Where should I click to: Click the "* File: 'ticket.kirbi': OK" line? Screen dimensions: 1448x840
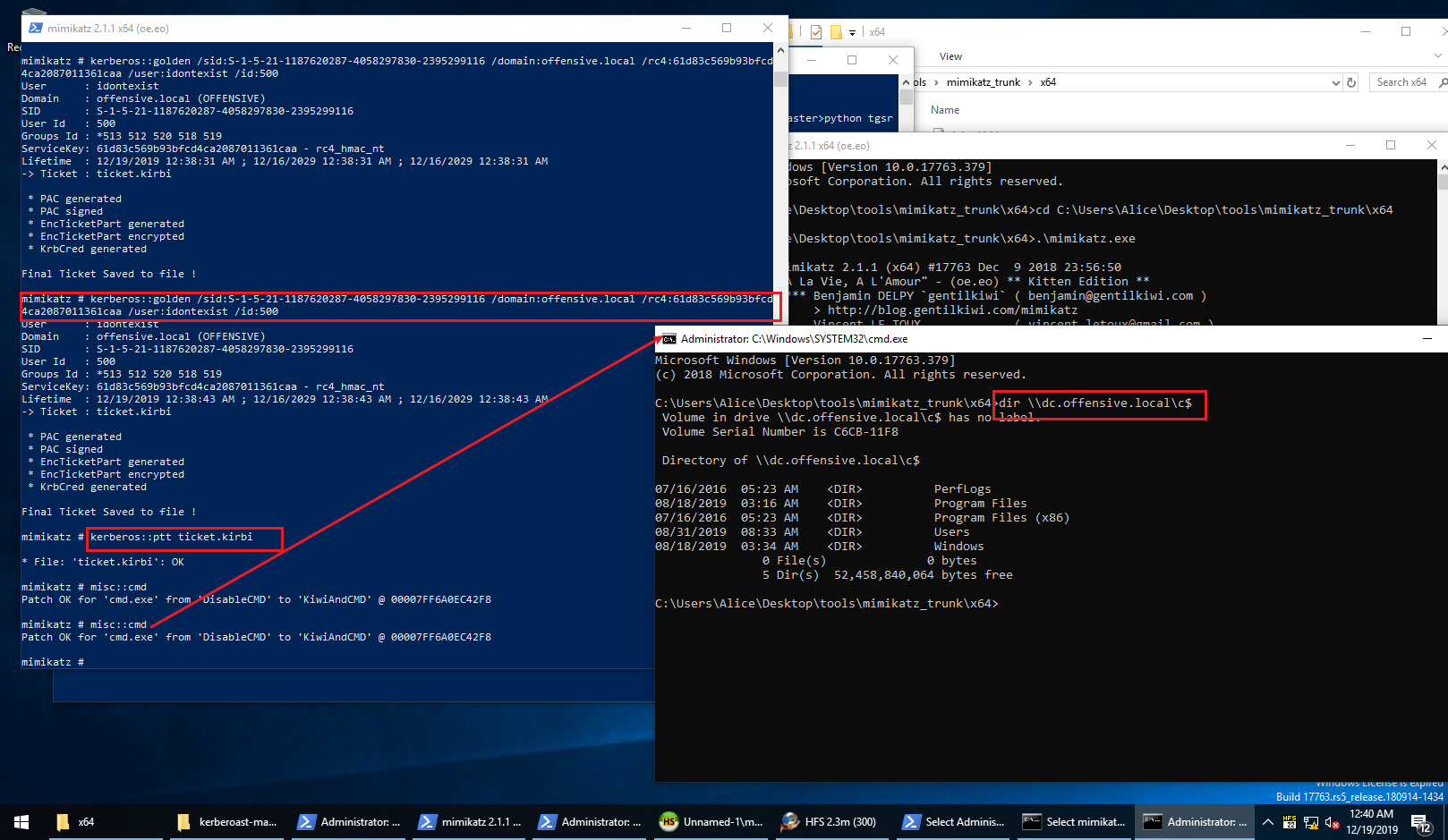click(x=103, y=562)
